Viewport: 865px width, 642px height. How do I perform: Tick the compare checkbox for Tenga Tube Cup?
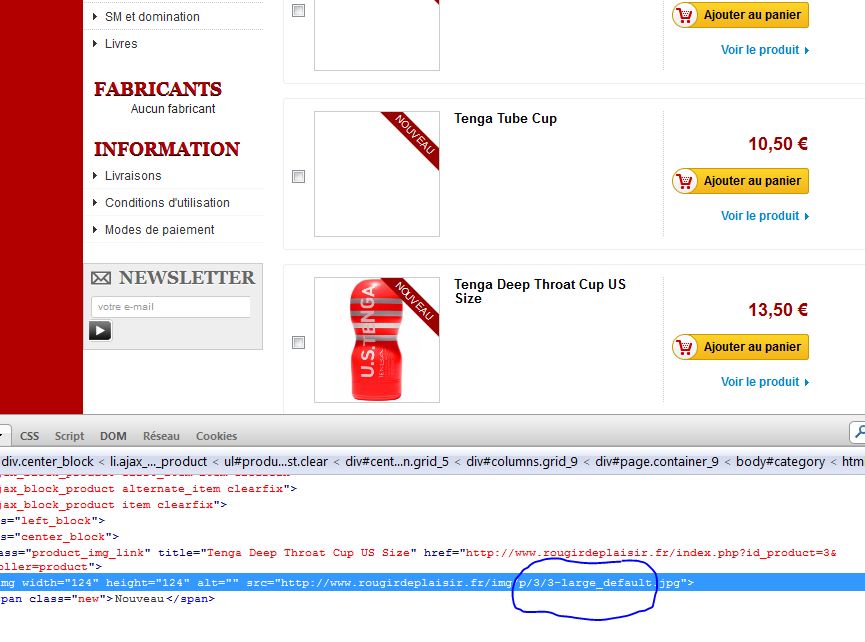point(298,176)
